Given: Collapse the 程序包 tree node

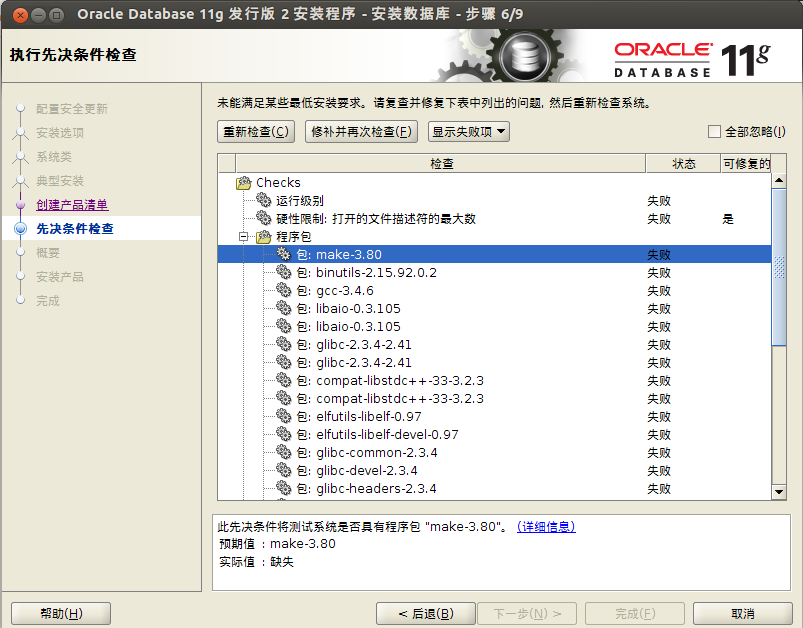Looking at the screenshot, I should pyautogui.click(x=244, y=237).
